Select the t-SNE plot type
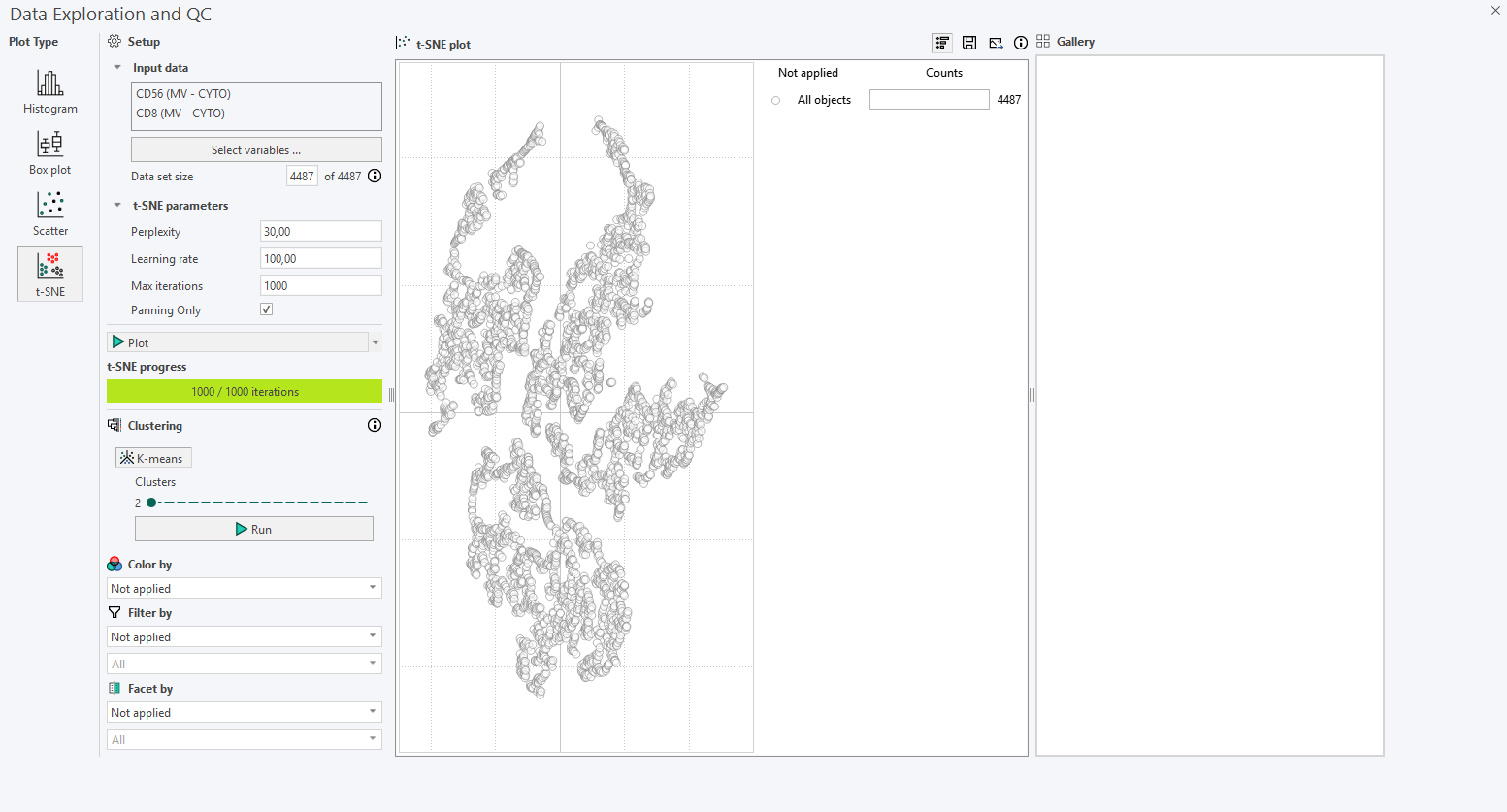Screen dimensions: 1507x812 point(49,274)
